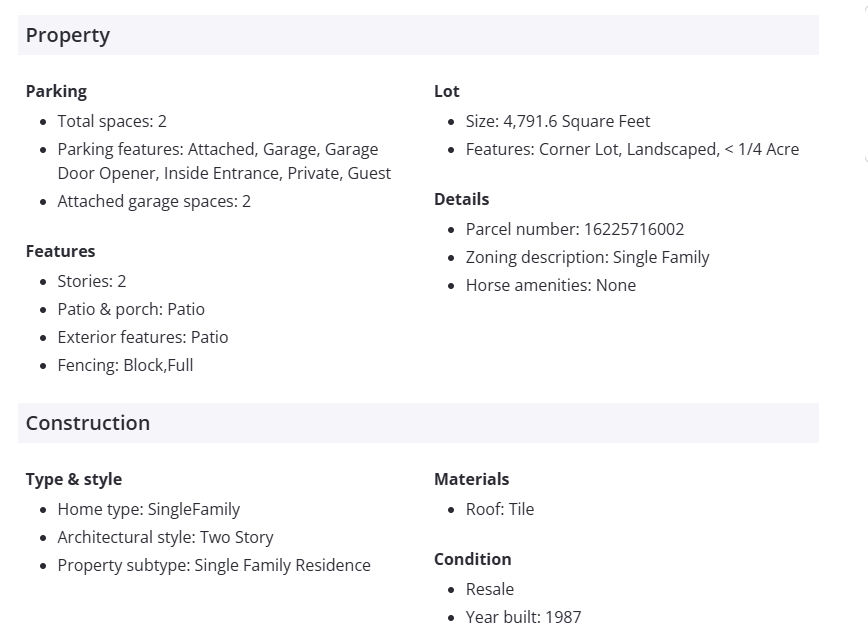Select the Roof: Tile entry
The image size is (868, 640).
[x=500, y=509]
